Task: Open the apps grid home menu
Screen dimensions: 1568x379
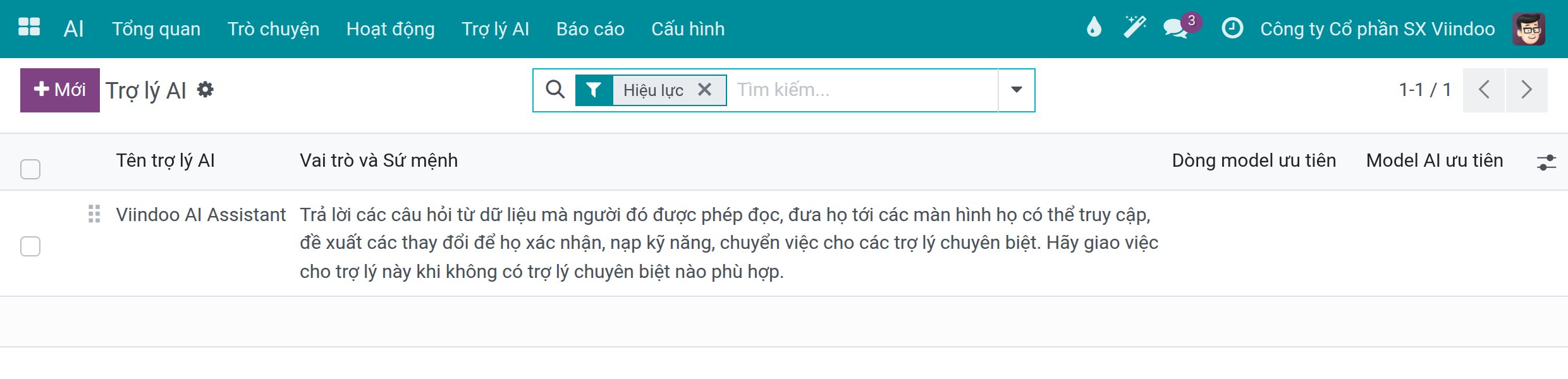Action: coord(29,28)
